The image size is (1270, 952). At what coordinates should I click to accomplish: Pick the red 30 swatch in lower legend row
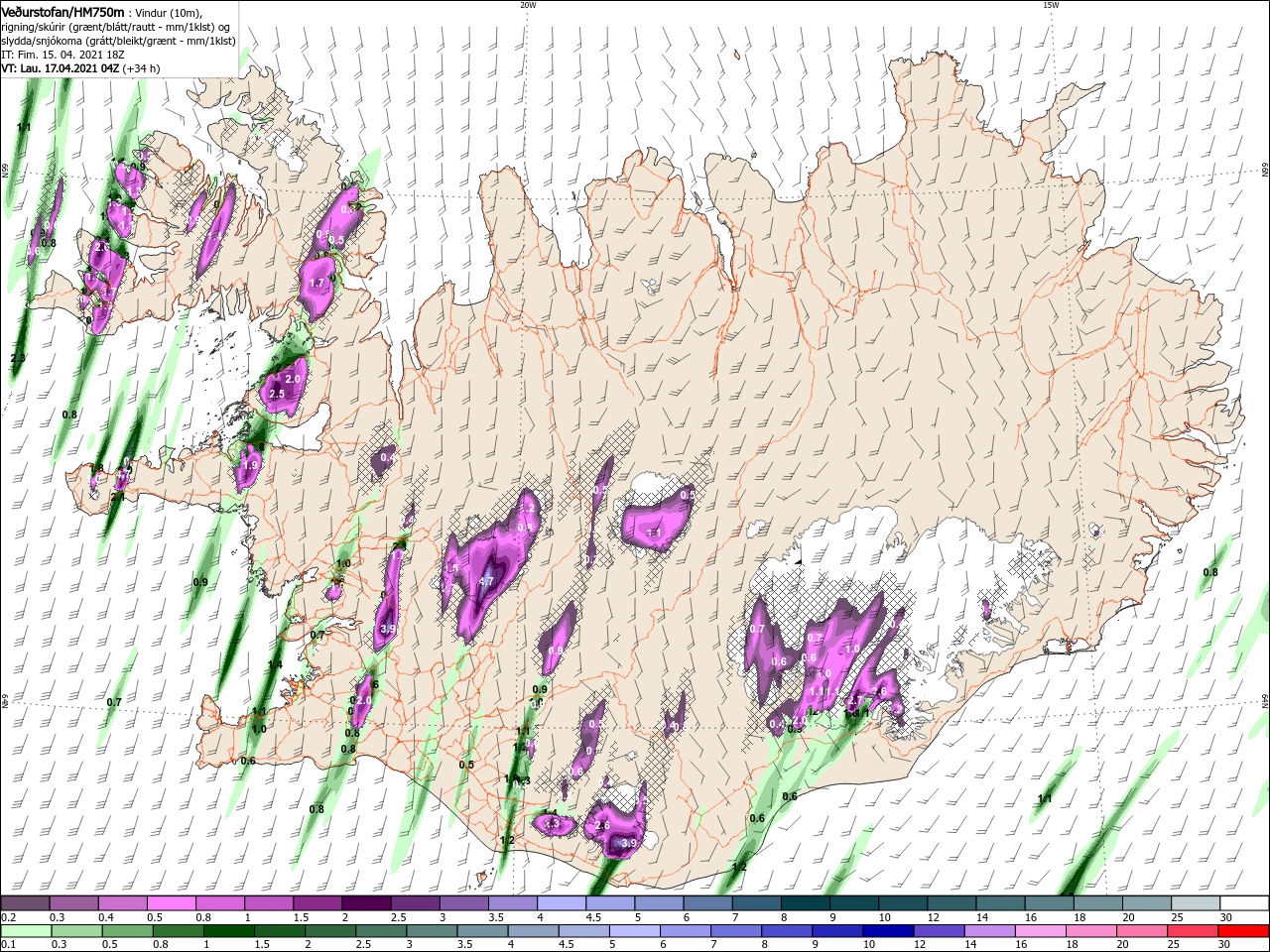[x=1243, y=930]
